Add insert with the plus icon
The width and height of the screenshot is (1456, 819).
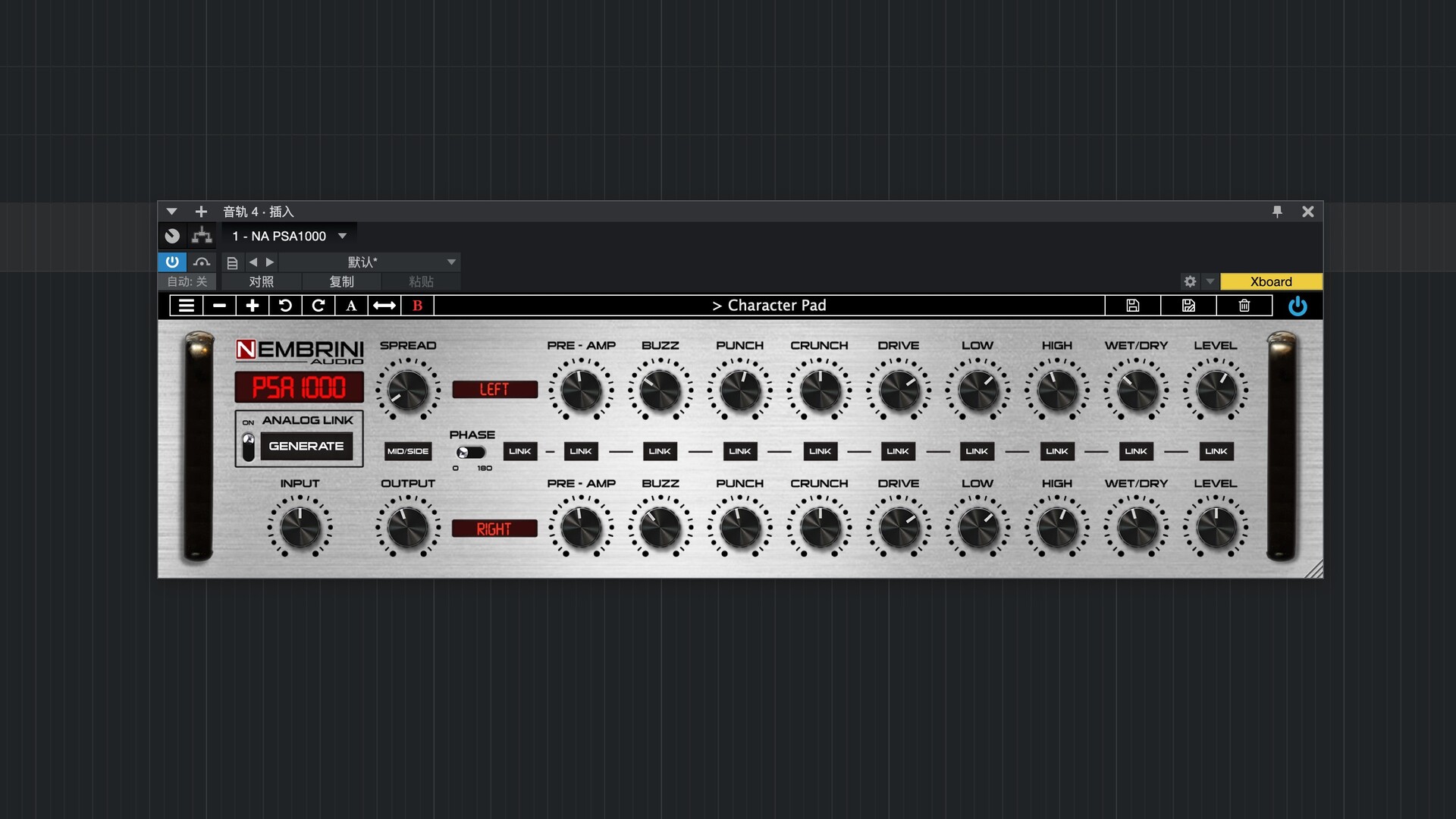(x=201, y=212)
